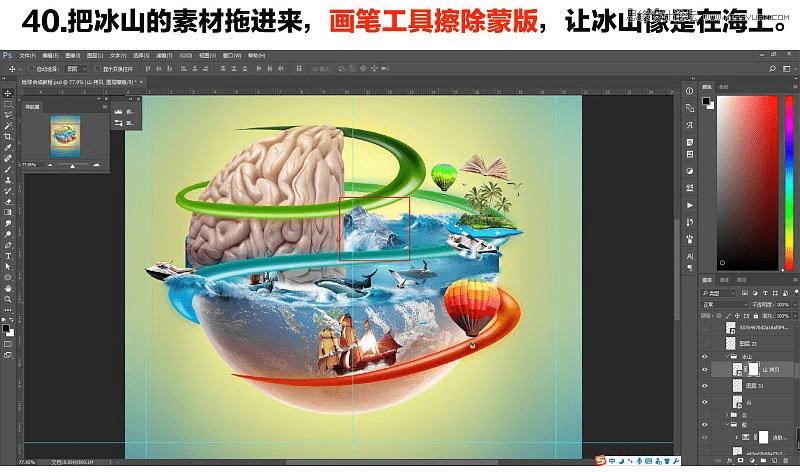Select the Move tool in the left toolbar

8,93
